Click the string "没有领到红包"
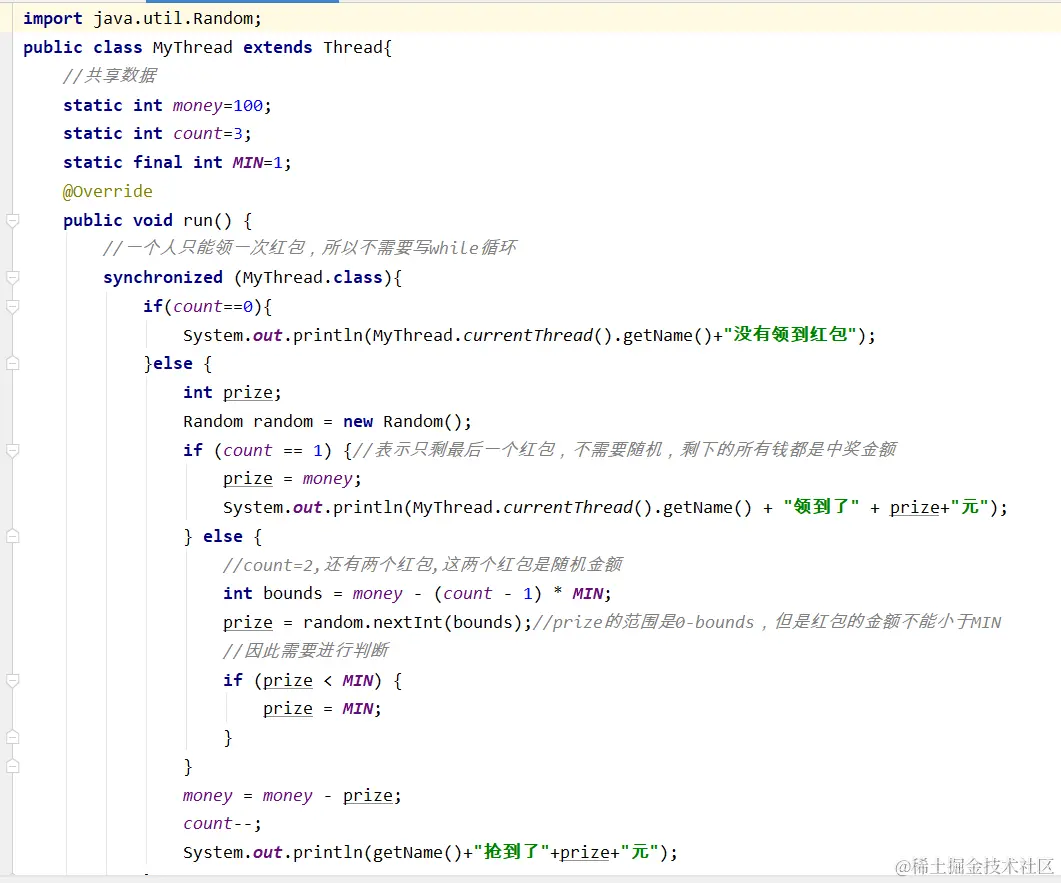Viewport: 1061px width, 883px height. (790, 335)
